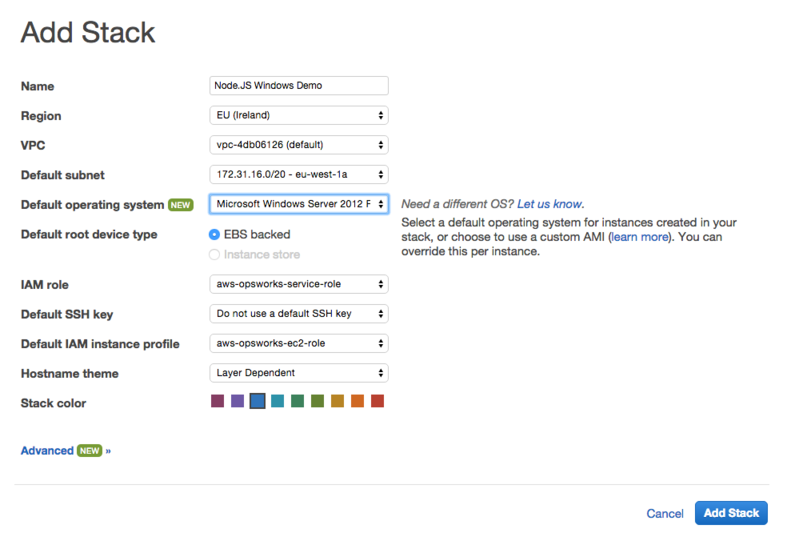Open the IAM role dropdown

(x=299, y=284)
